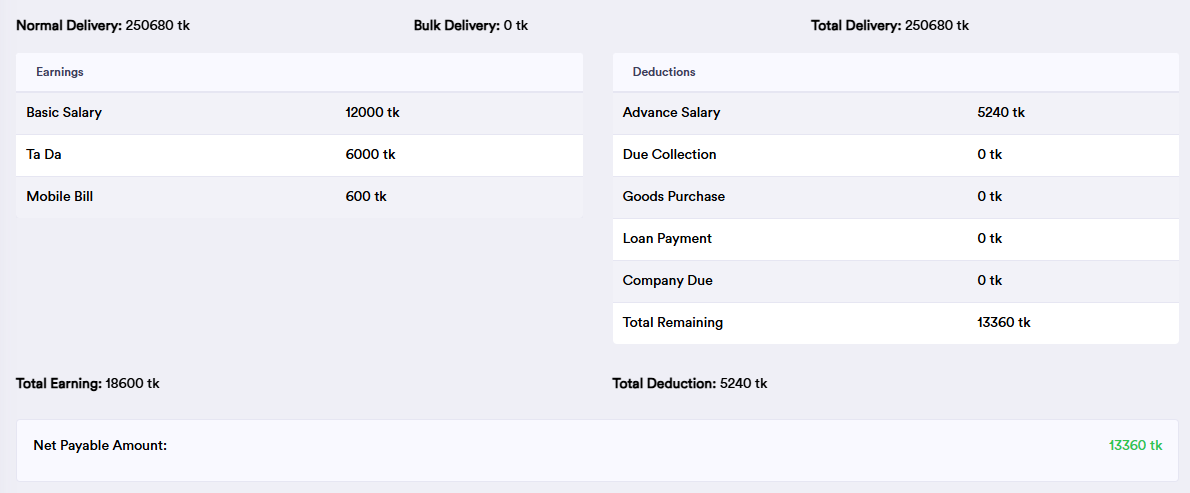Click the Total Deduction 5240 tk text
Viewport: 1190px width, 493px height.
689,383
